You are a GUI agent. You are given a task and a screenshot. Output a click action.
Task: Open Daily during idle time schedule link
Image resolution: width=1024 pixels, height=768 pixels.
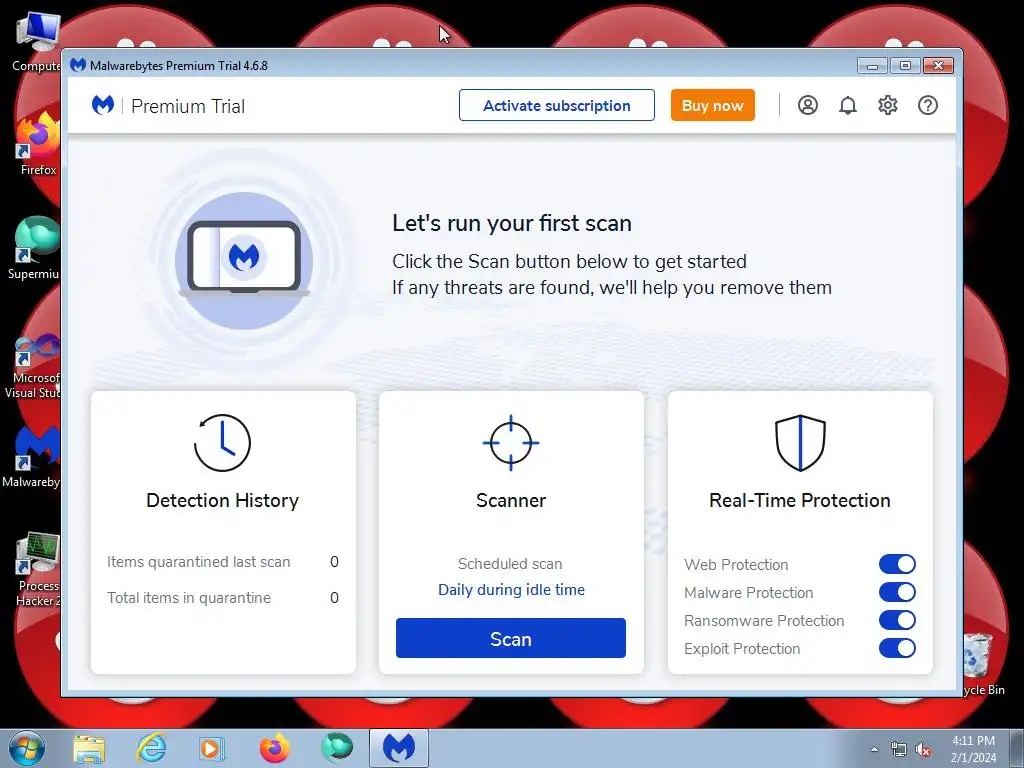(x=511, y=590)
